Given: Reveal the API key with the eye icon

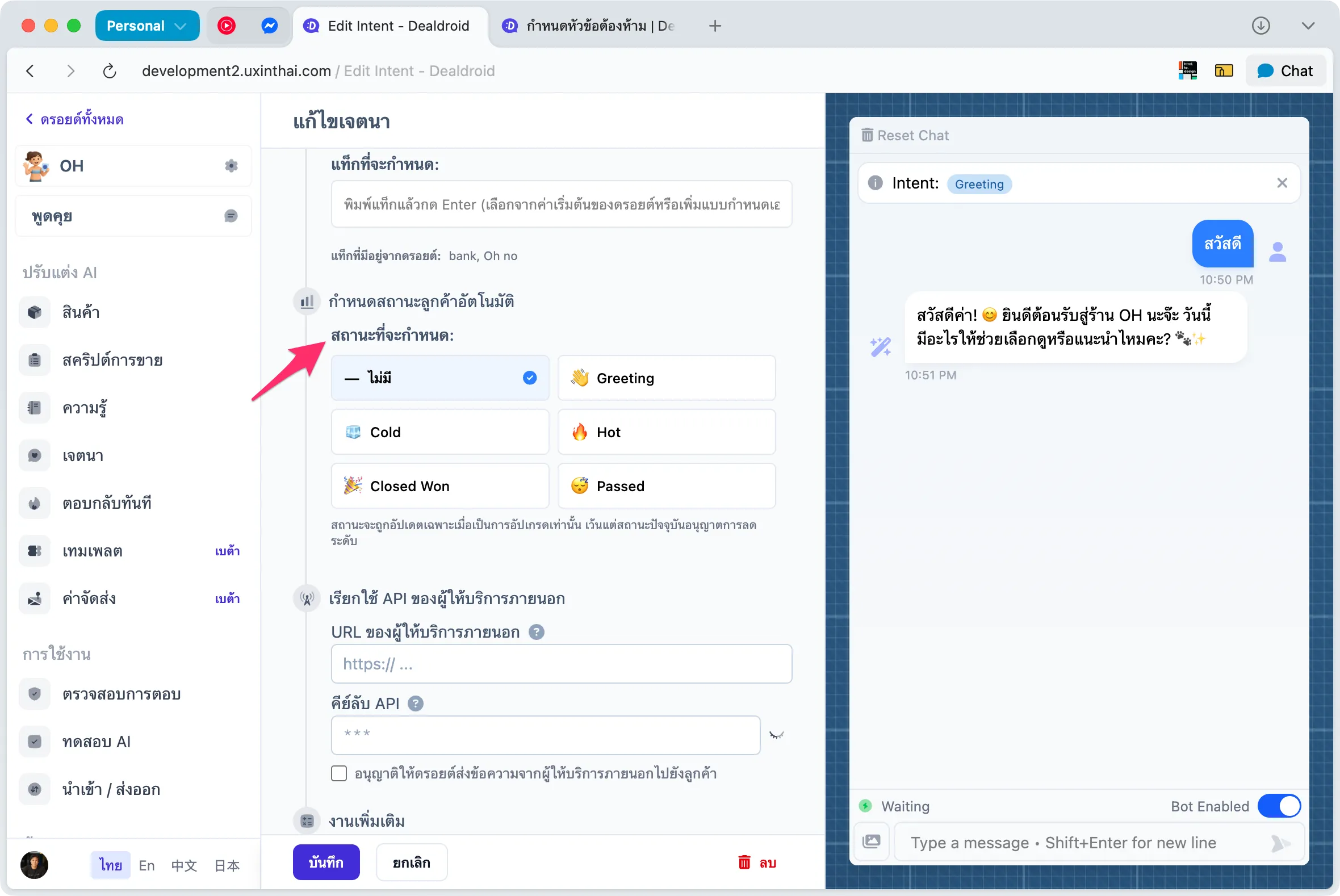Looking at the screenshot, I should click(x=777, y=735).
